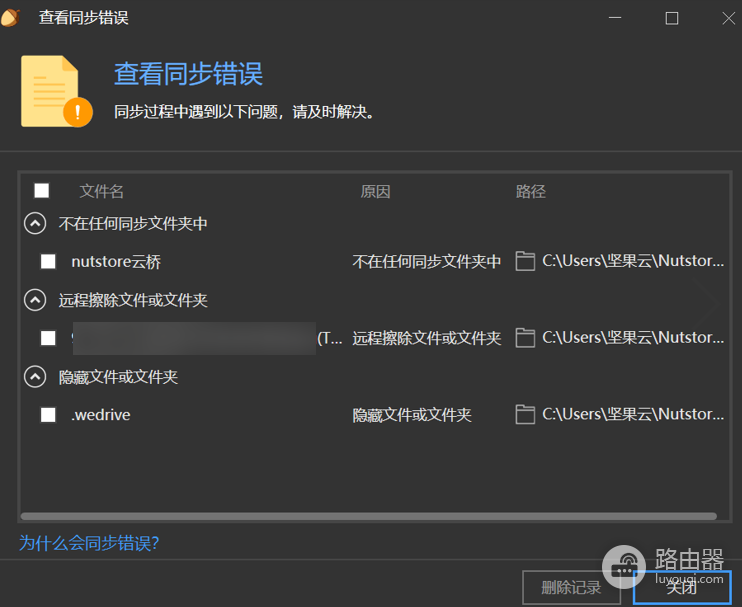Collapse the 不在任何同步文件夹中 group

click(x=35, y=223)
